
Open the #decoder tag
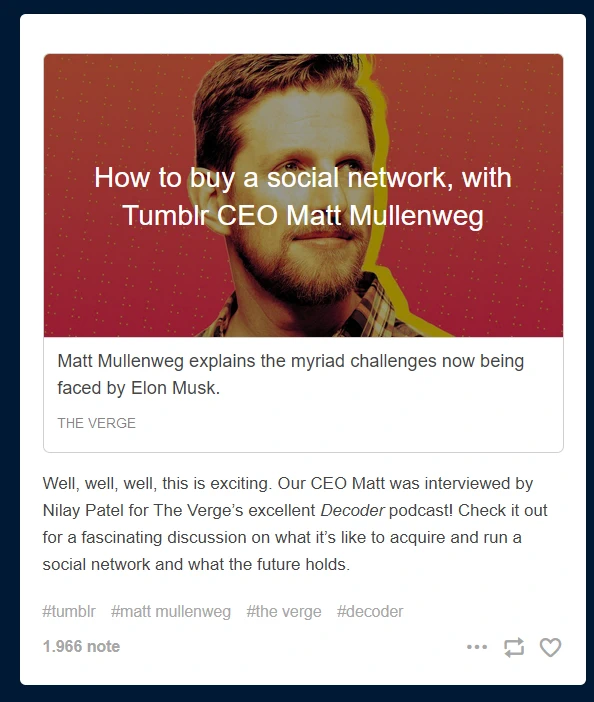(370, 612)
